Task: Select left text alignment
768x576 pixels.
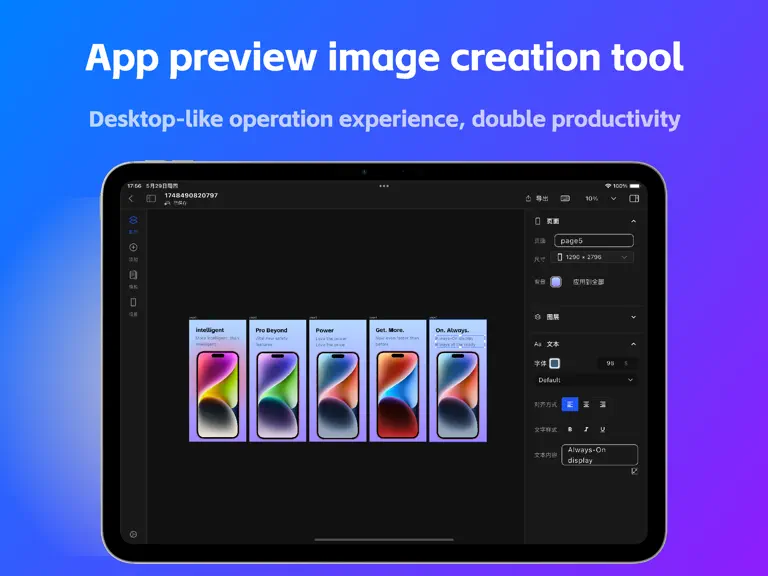Action: [x=570, y=405]
